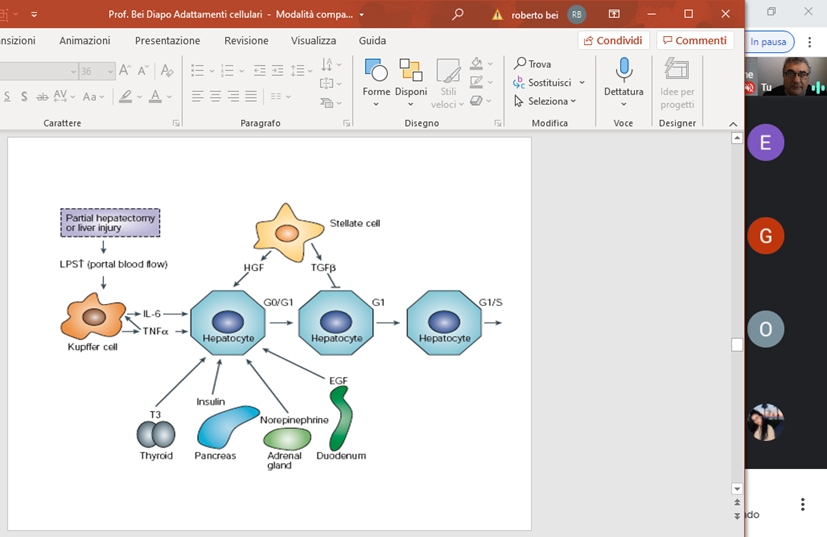Open Animazioni ribbon tab
Image resolution: width=827 pixels, height=537 pixels.
85,41
